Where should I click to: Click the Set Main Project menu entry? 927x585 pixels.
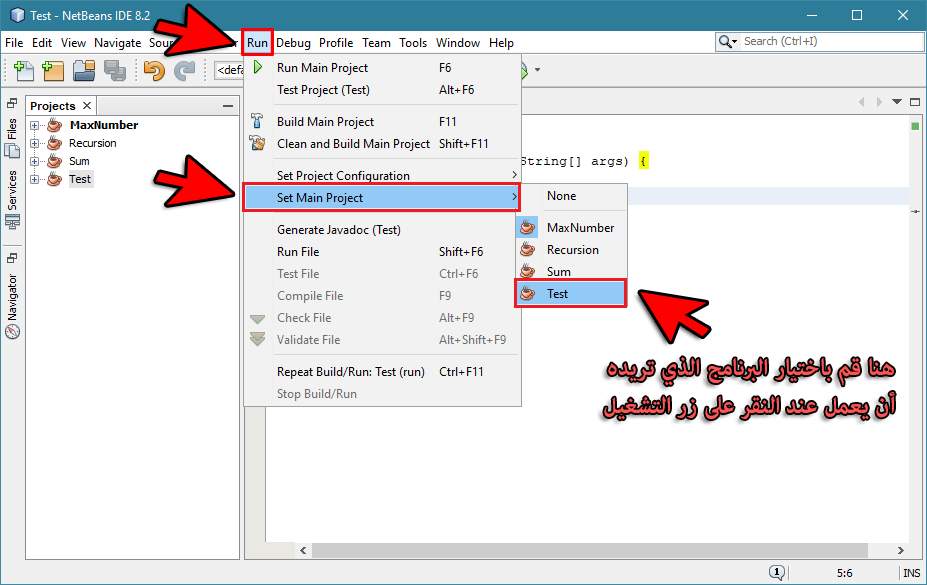[x=383, y=197]
